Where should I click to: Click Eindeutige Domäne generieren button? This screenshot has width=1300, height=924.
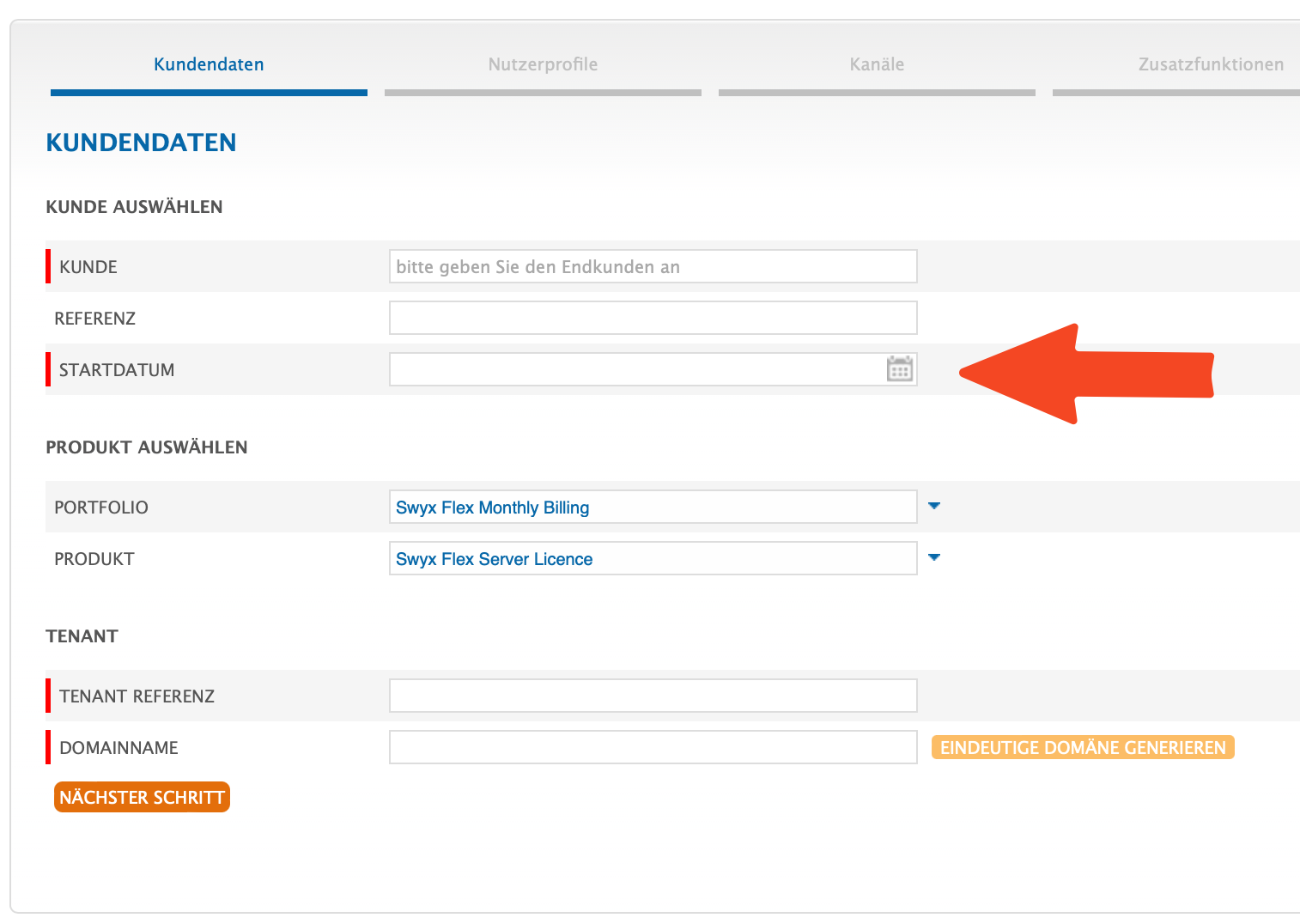[x=1082, y=747]
